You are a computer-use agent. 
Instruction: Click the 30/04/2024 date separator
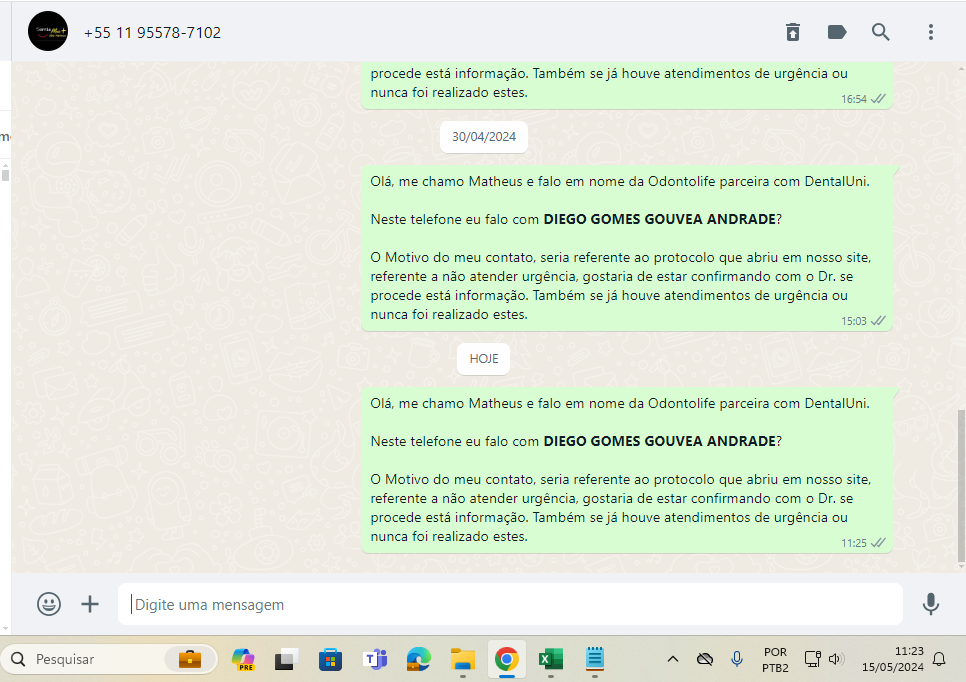pos(484,137)
